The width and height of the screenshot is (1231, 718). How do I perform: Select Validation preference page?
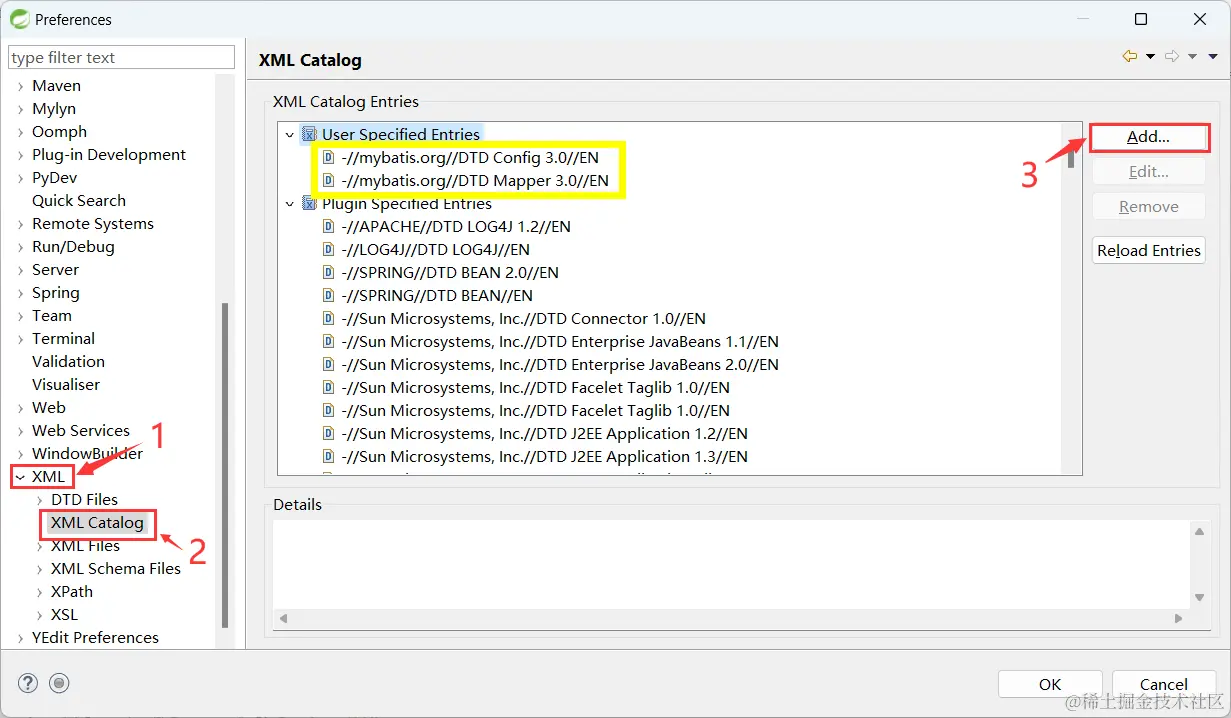[68, 362]
